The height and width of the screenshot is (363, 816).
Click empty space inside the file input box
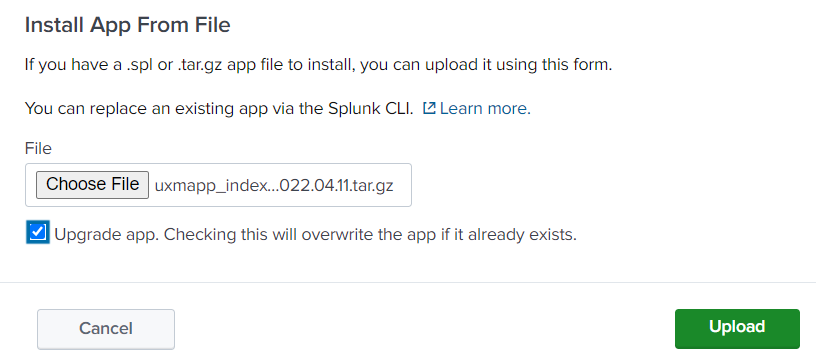click(402, 185)
